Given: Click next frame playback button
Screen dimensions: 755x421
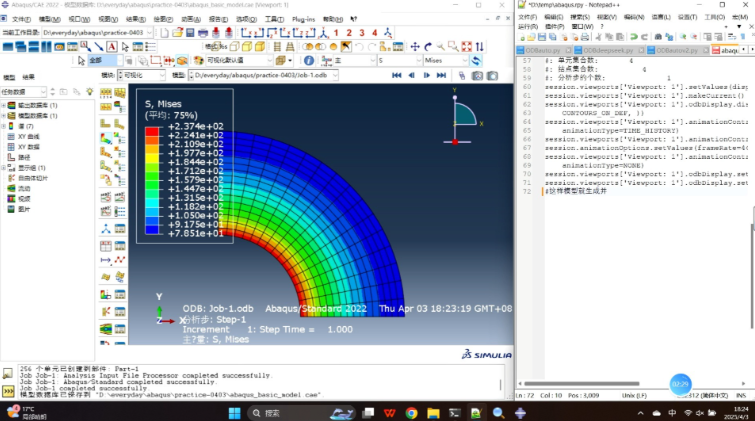Looking at the screenshot, I should click(x=427, y=75).
